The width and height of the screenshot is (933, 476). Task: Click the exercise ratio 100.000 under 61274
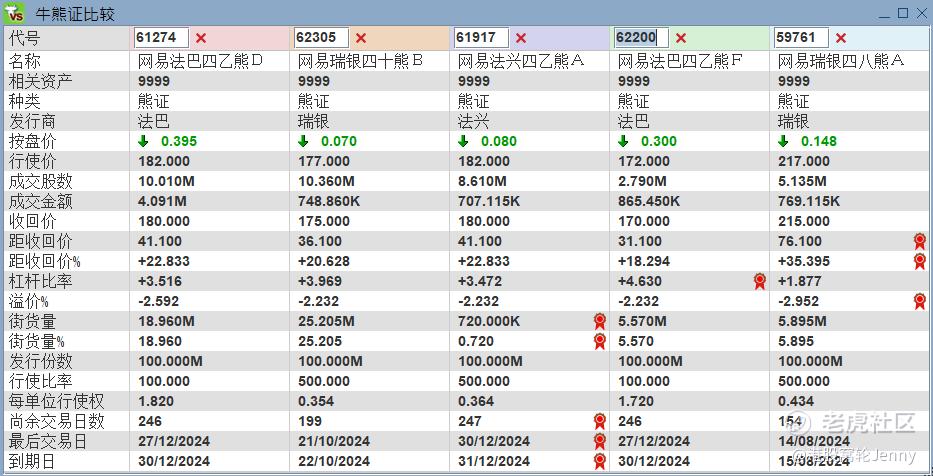coord(164,381)
